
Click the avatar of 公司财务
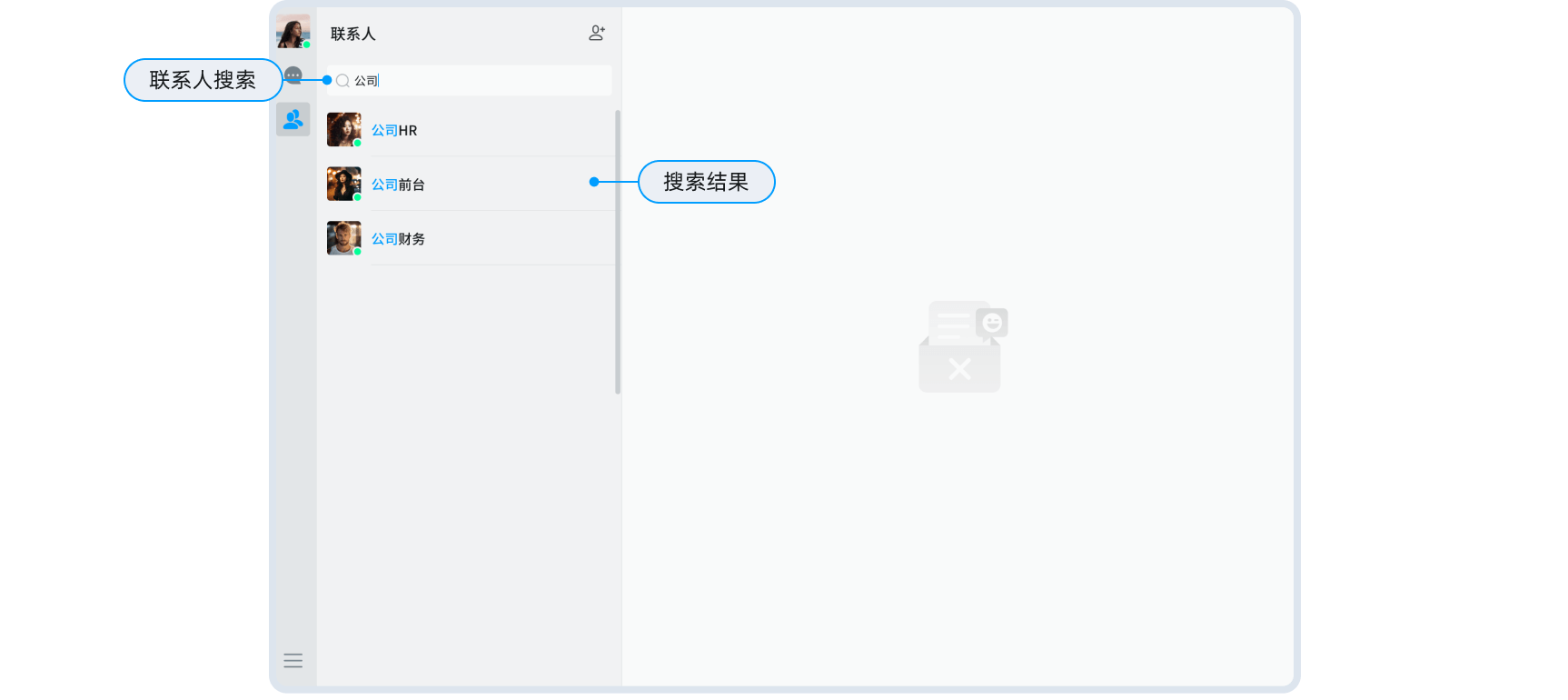point(343,238)
